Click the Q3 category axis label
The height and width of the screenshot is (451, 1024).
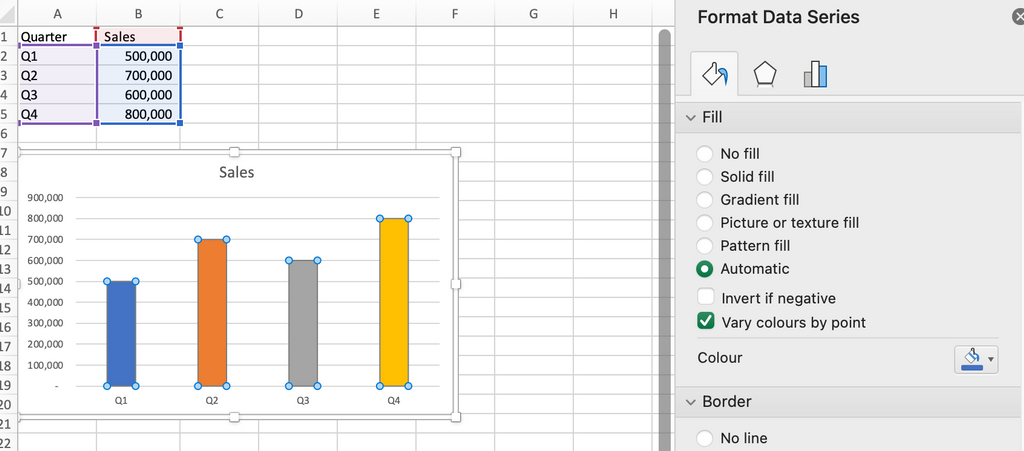(x=303, y=401)
